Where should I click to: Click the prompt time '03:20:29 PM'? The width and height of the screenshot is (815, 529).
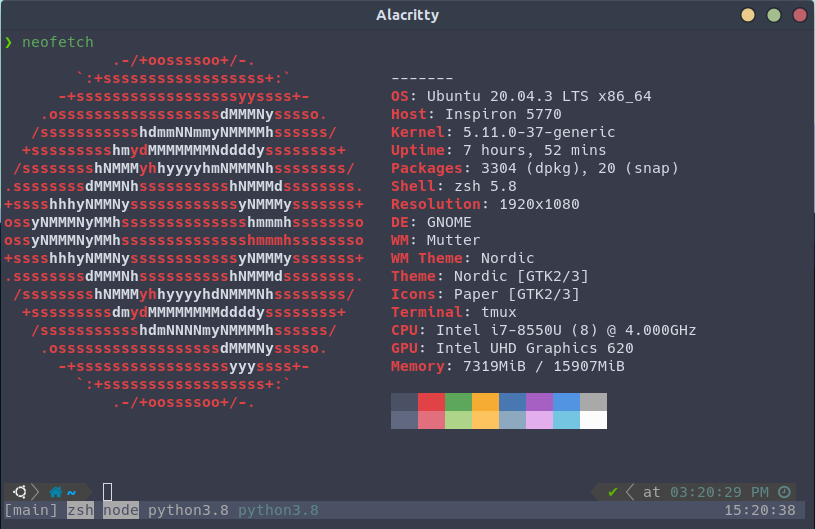point(719,492)
